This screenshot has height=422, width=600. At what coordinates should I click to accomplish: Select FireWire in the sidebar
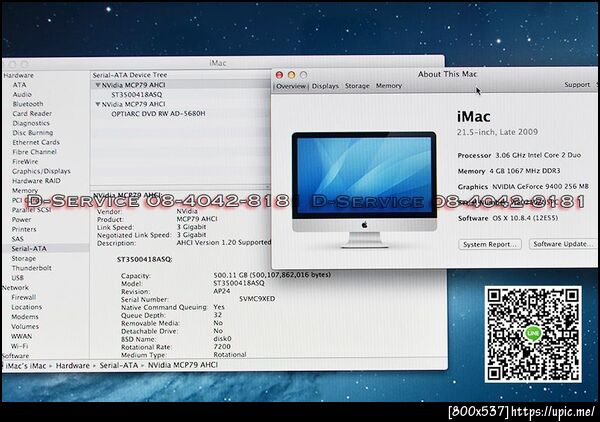pos(25,161)
